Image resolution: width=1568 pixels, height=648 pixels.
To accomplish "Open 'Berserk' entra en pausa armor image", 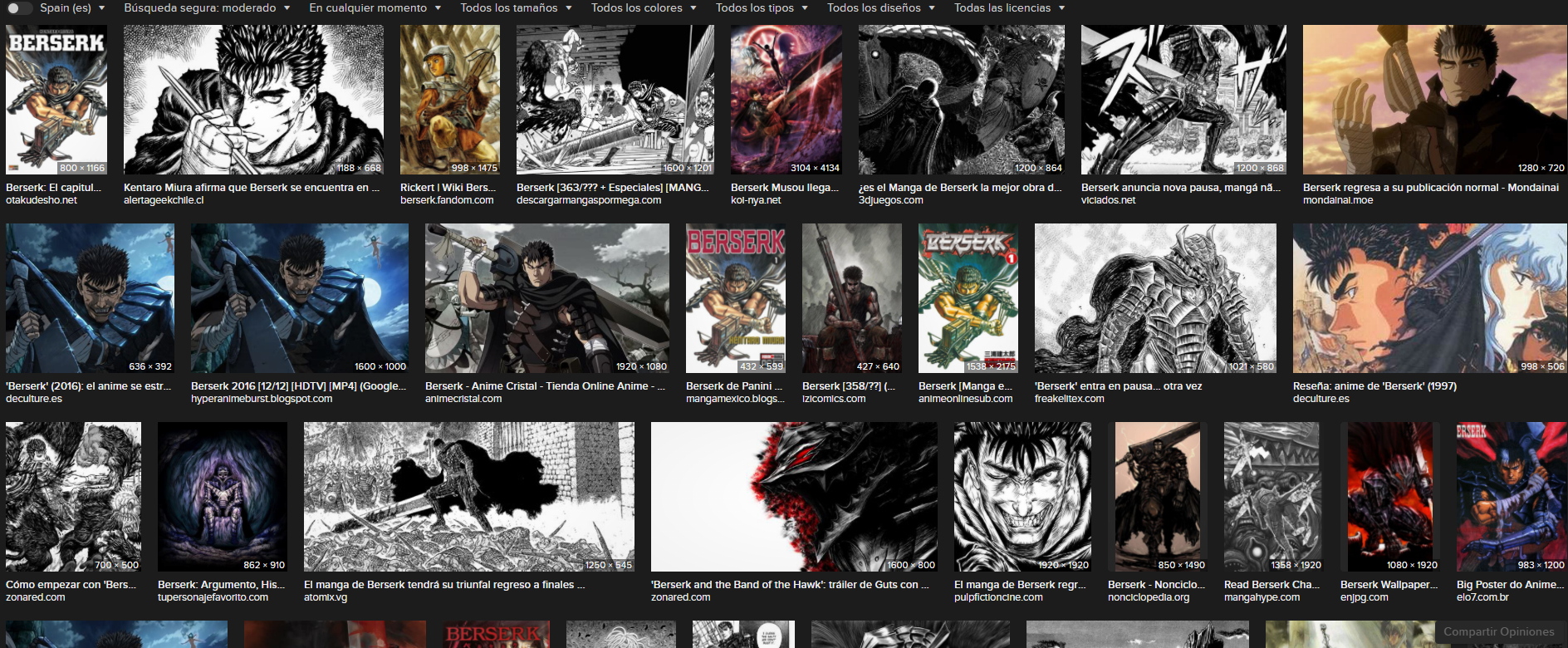I will click(x=1155, y=298).
